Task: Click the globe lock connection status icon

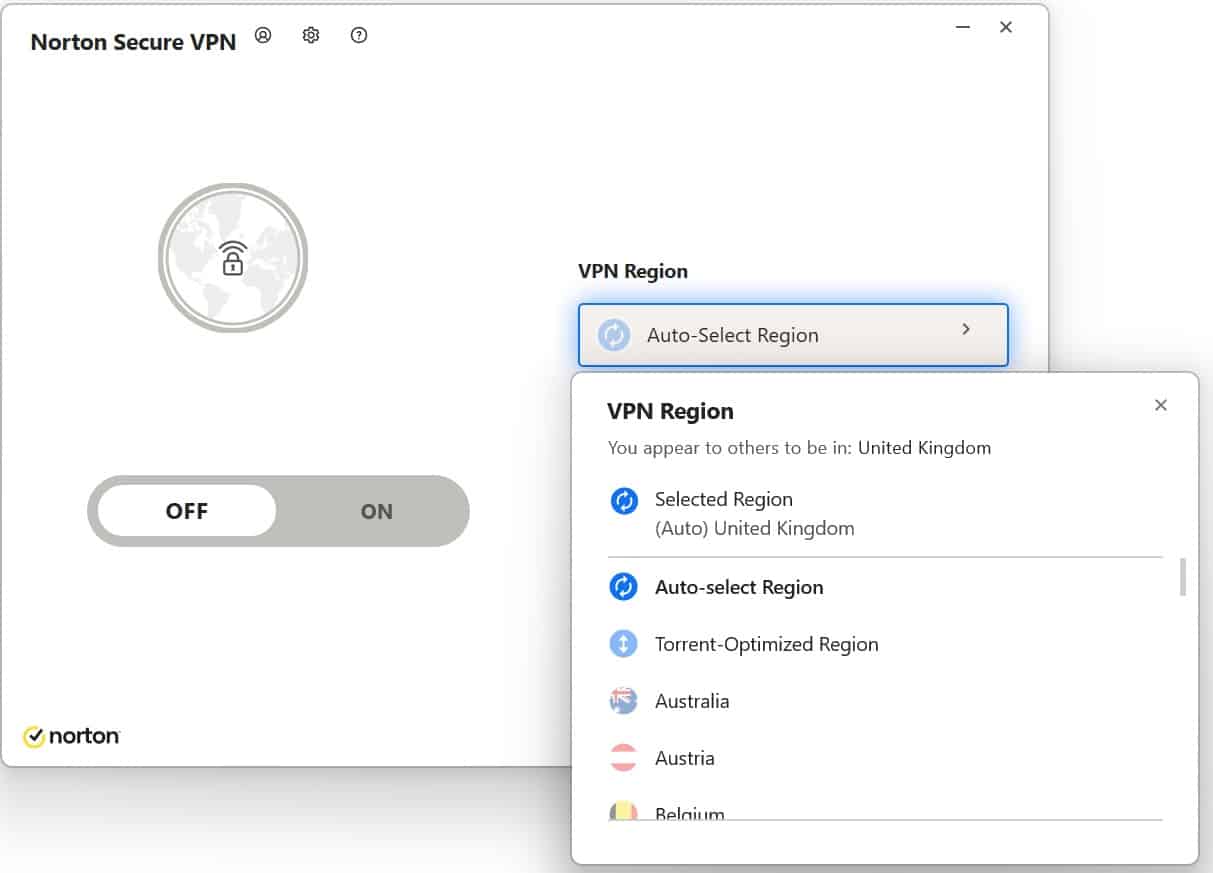Action: click(x=233, y=257)
